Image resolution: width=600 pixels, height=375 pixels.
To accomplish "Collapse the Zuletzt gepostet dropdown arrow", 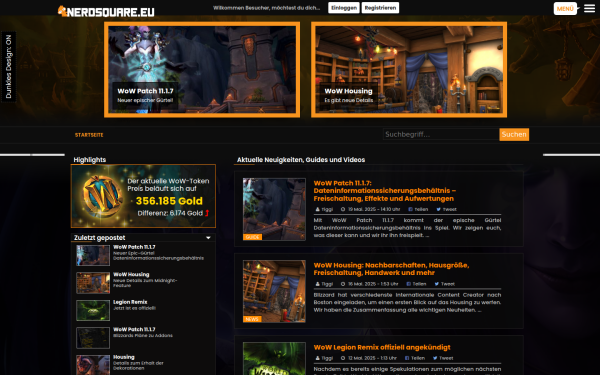I will [208, 238].
